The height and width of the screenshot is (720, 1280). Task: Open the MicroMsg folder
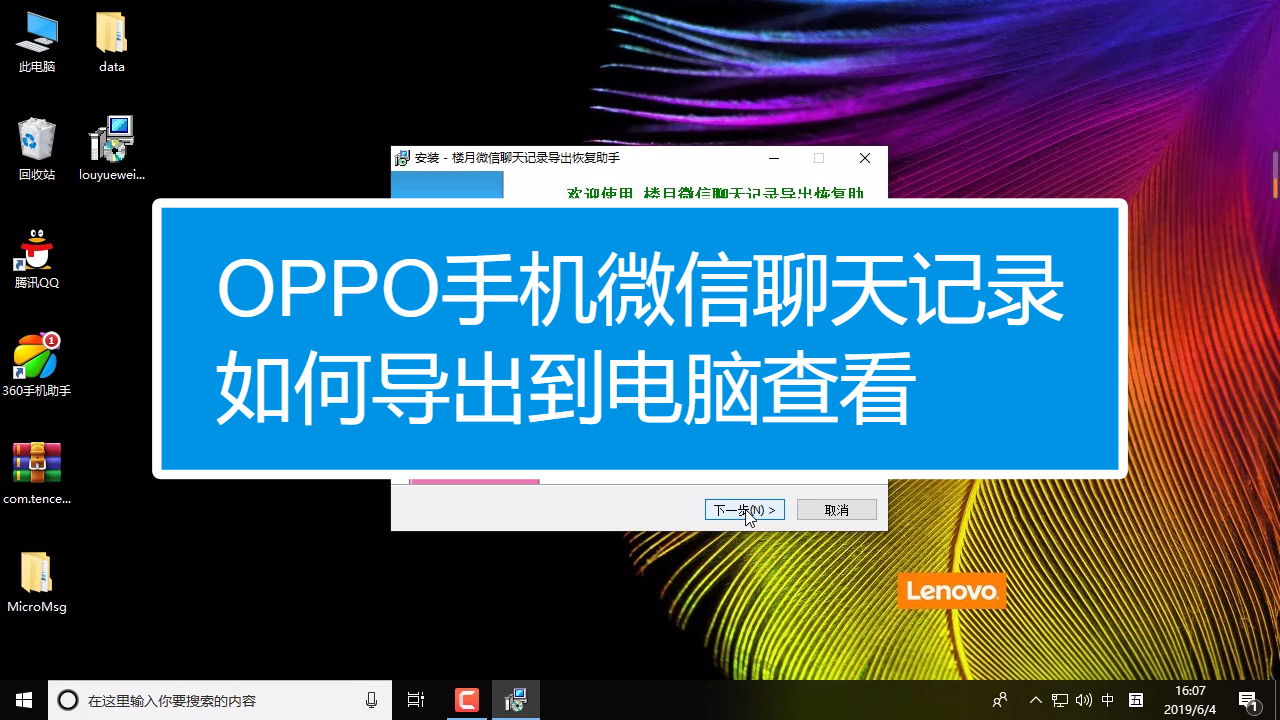click(37, 582)
